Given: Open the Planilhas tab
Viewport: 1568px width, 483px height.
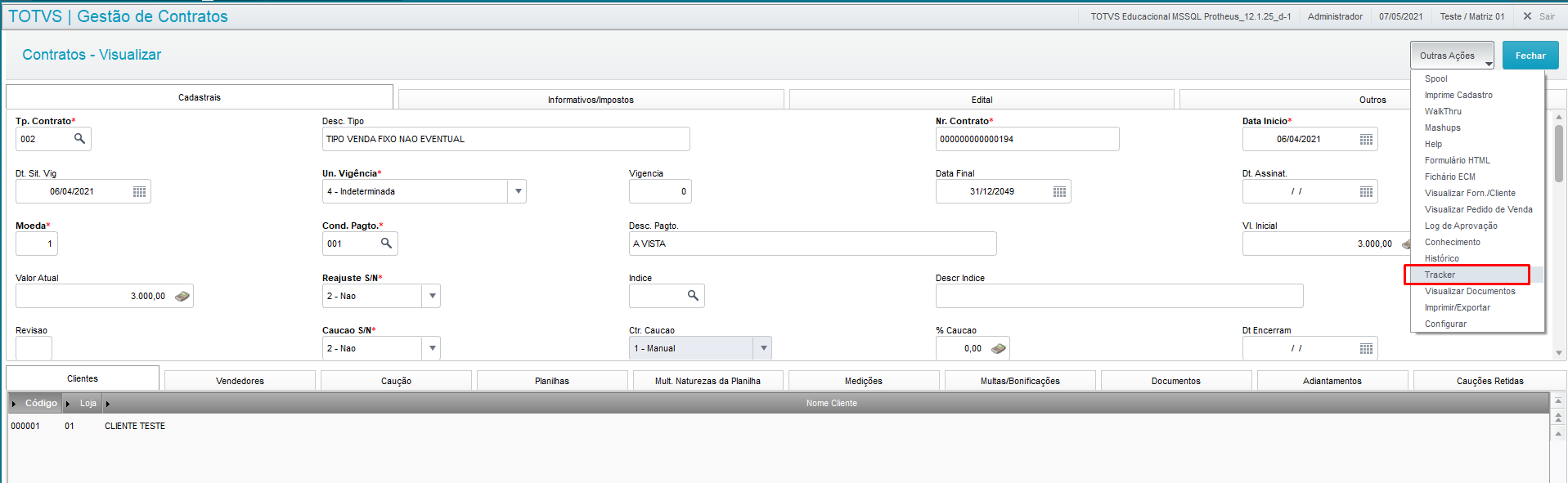Looking at the screenshot, I should click(x=552, y=381).
